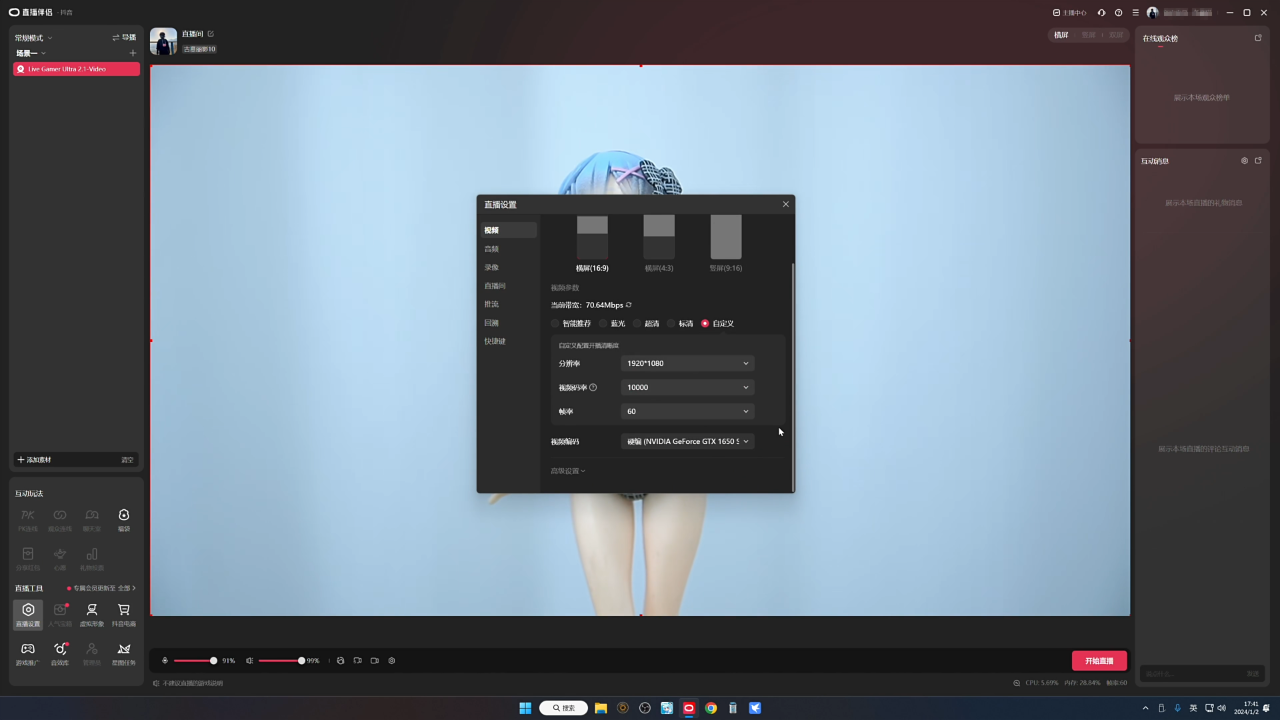Open the help question mark icon
This screenshot has height=720, width=1280.
(x=1118, y=13)
